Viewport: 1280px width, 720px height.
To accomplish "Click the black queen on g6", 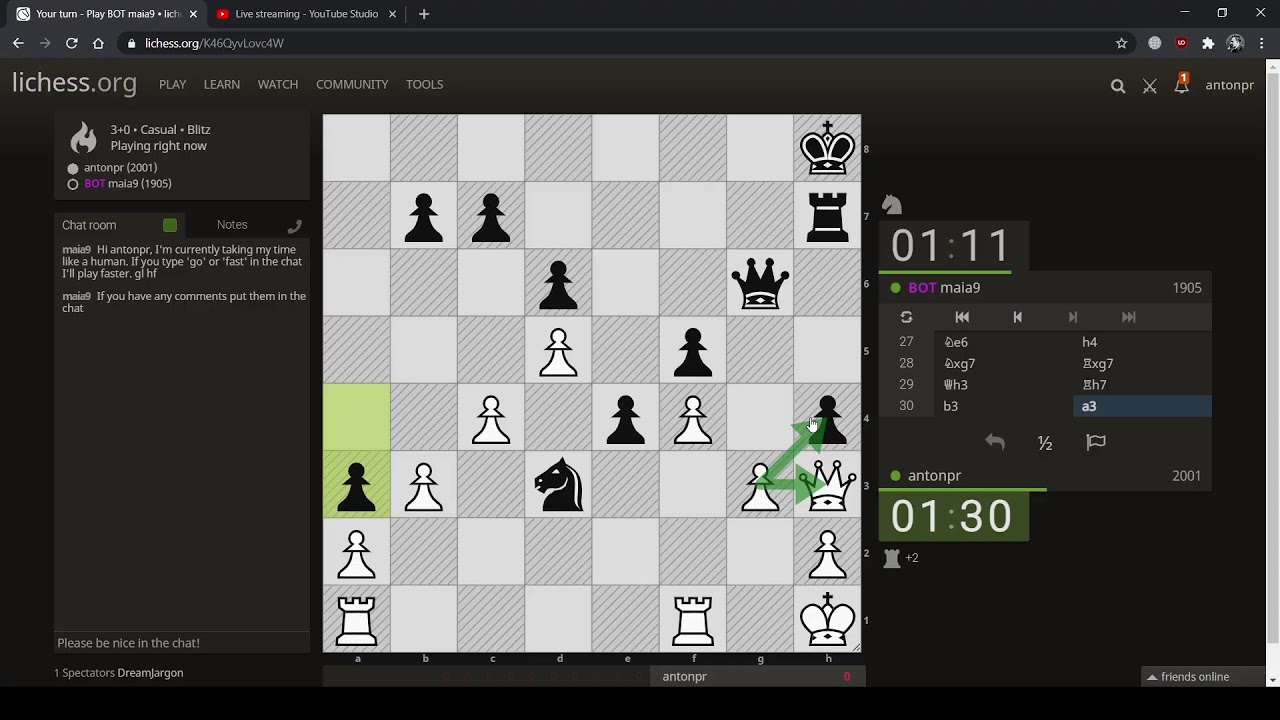I will (x=760, y=283).
